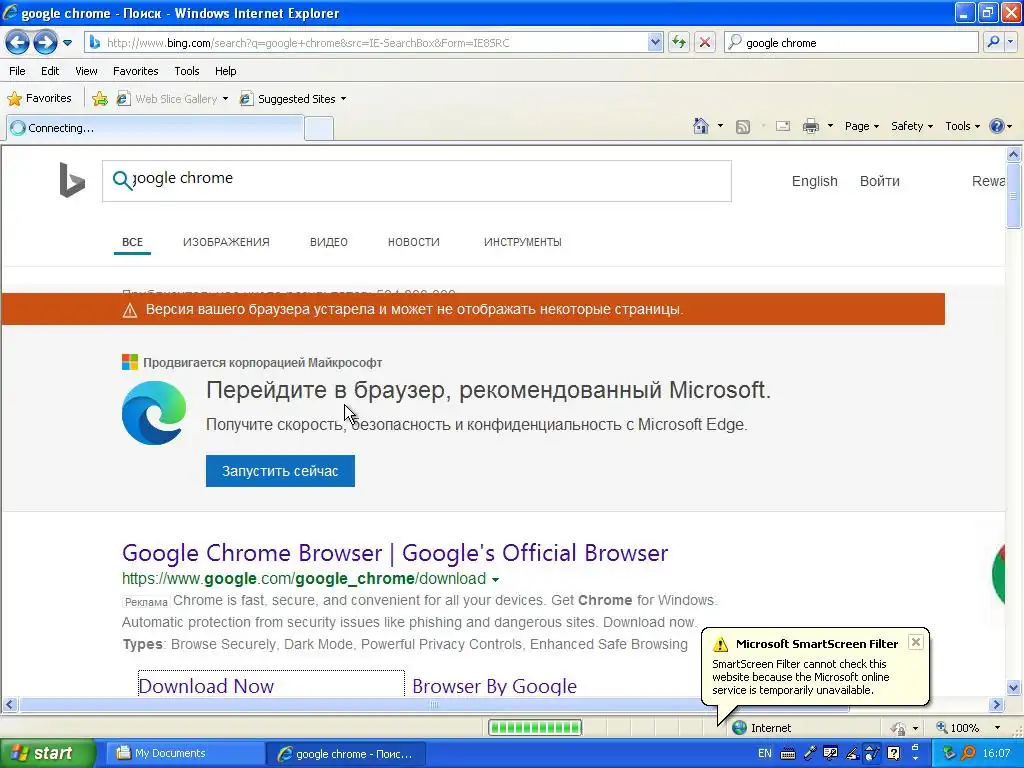
Task: Open the Web Slice Gallery dropdown
Action: (172, 99)
